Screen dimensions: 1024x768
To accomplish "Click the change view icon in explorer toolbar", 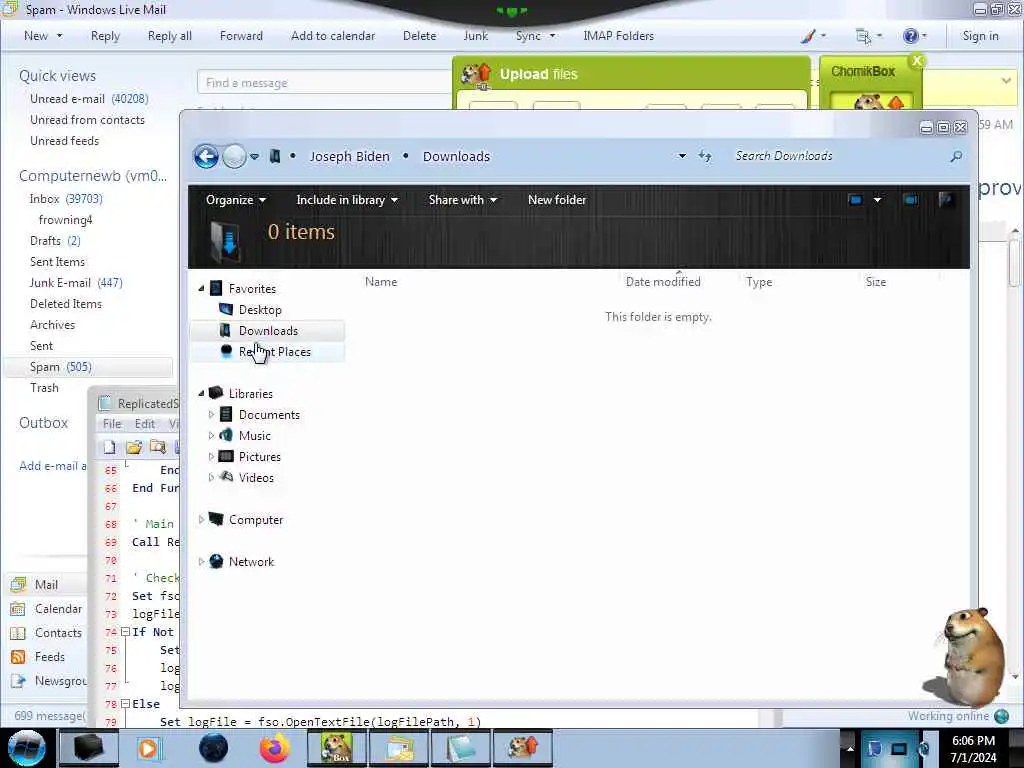I will (x=855, y=200).
